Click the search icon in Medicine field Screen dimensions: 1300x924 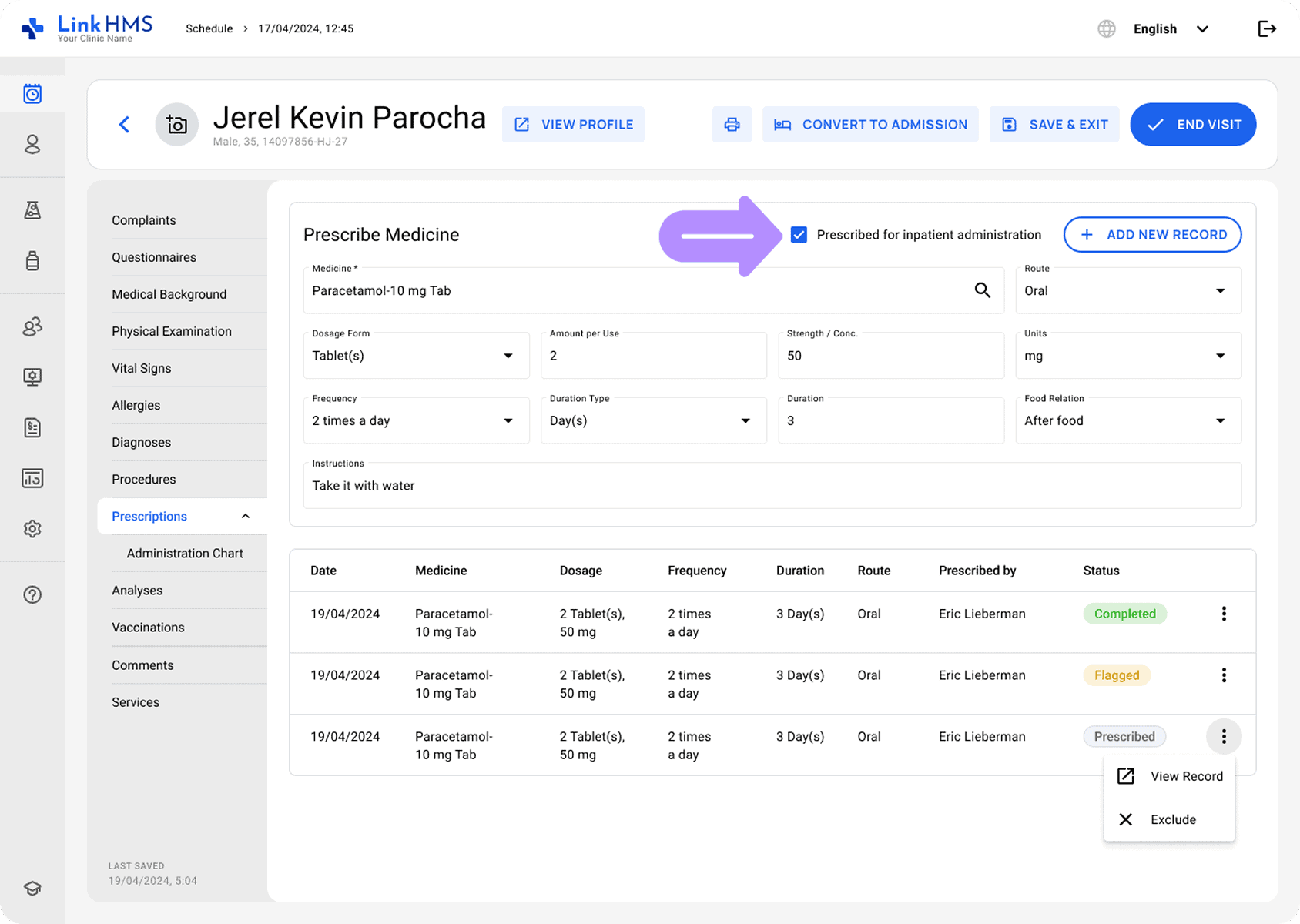point(982,290)
